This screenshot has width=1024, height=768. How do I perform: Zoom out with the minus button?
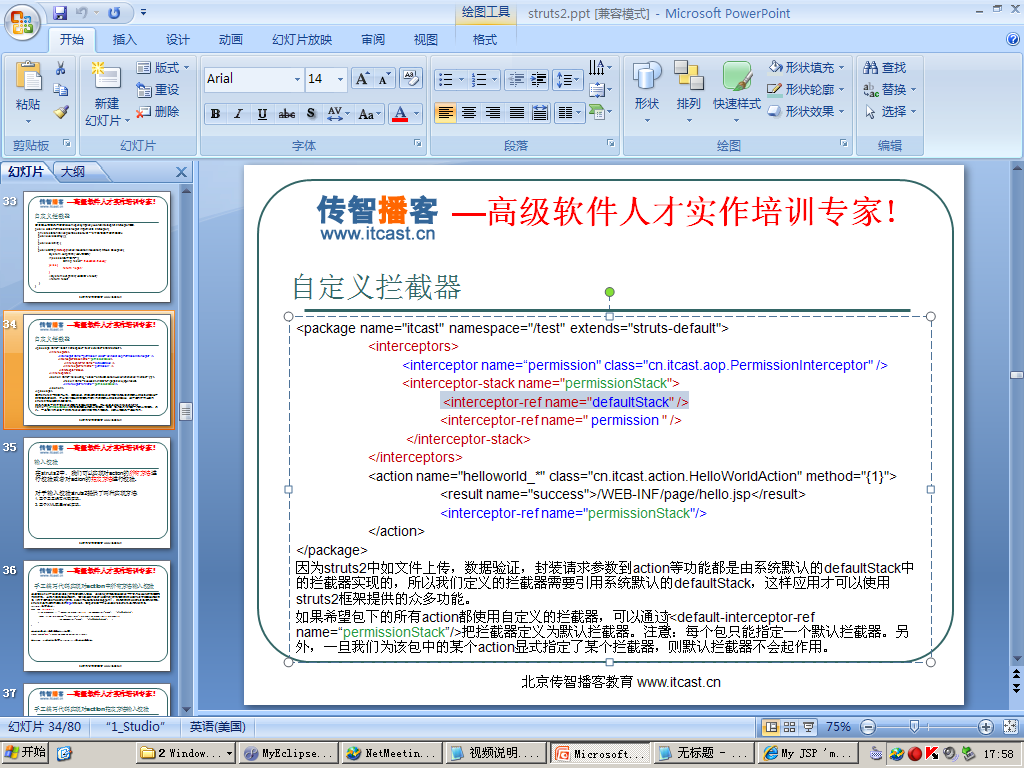tap(868, 726)
